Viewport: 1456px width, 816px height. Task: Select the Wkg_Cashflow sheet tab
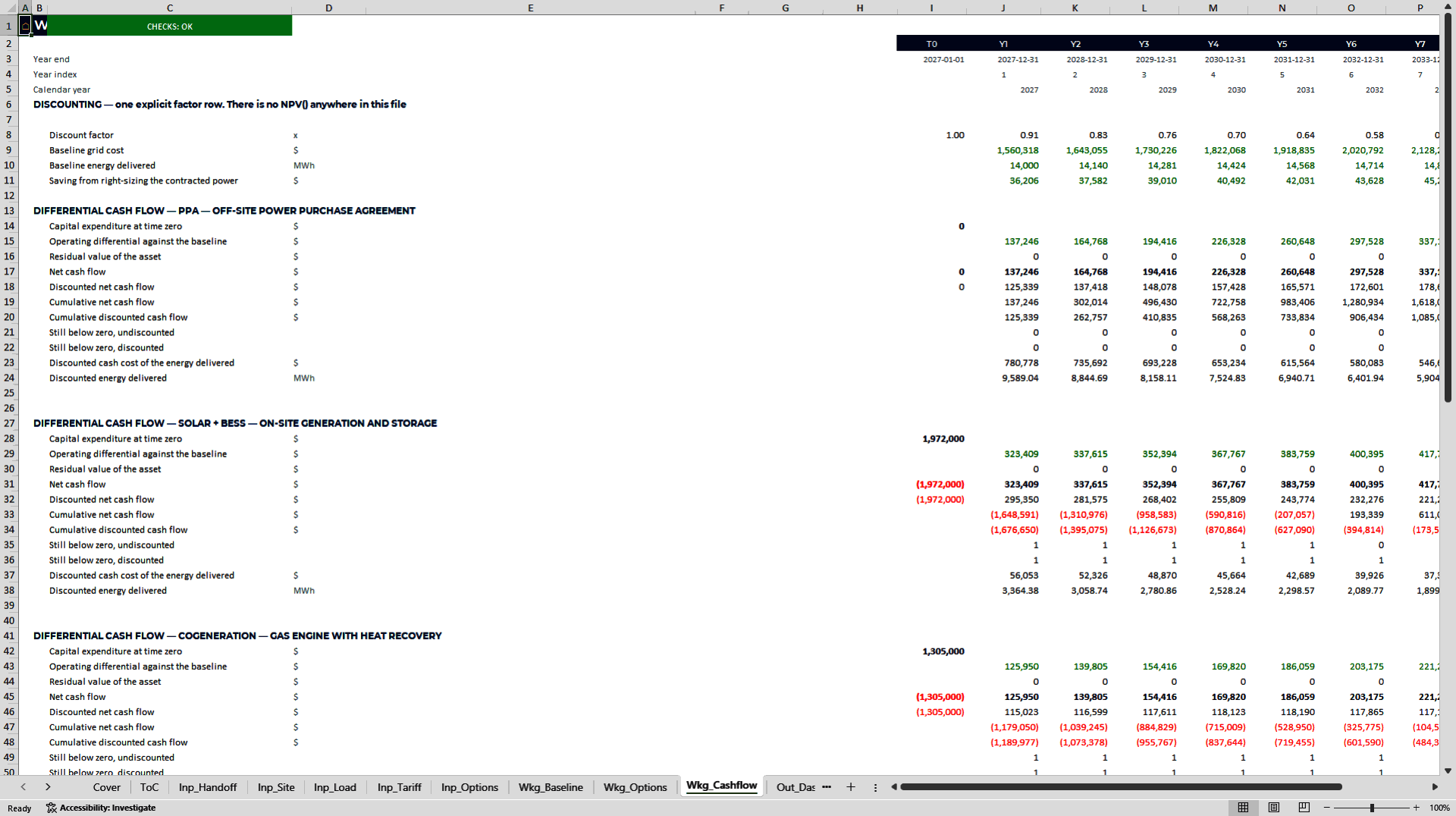721,786
